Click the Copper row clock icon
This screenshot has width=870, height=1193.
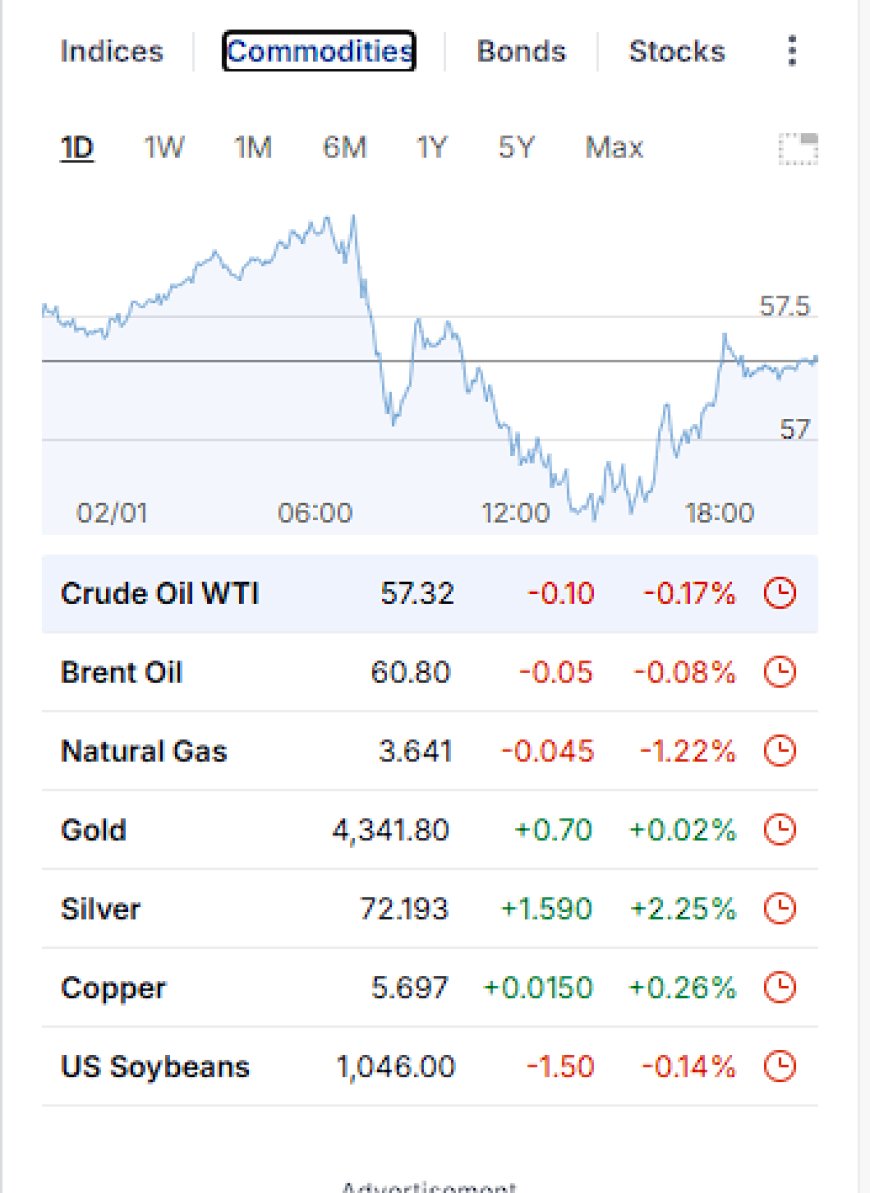pos(779,988)
